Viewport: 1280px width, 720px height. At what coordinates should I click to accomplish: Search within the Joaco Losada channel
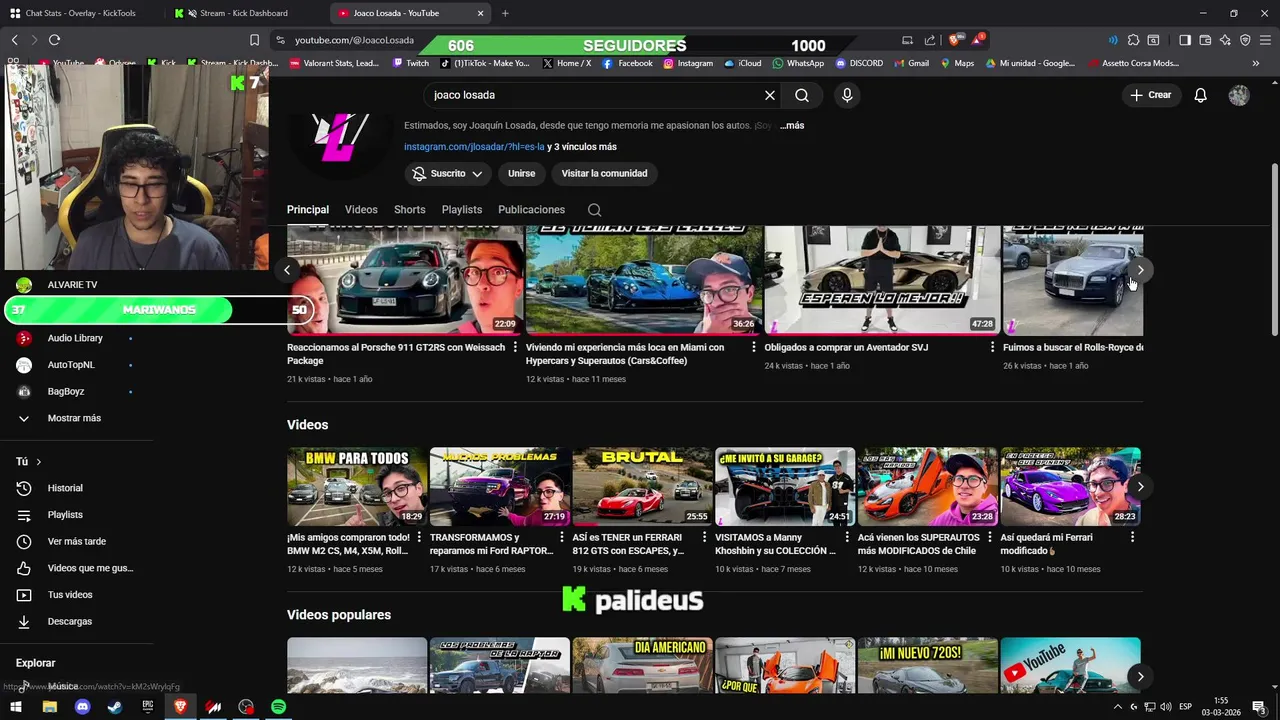click(594, 210)
